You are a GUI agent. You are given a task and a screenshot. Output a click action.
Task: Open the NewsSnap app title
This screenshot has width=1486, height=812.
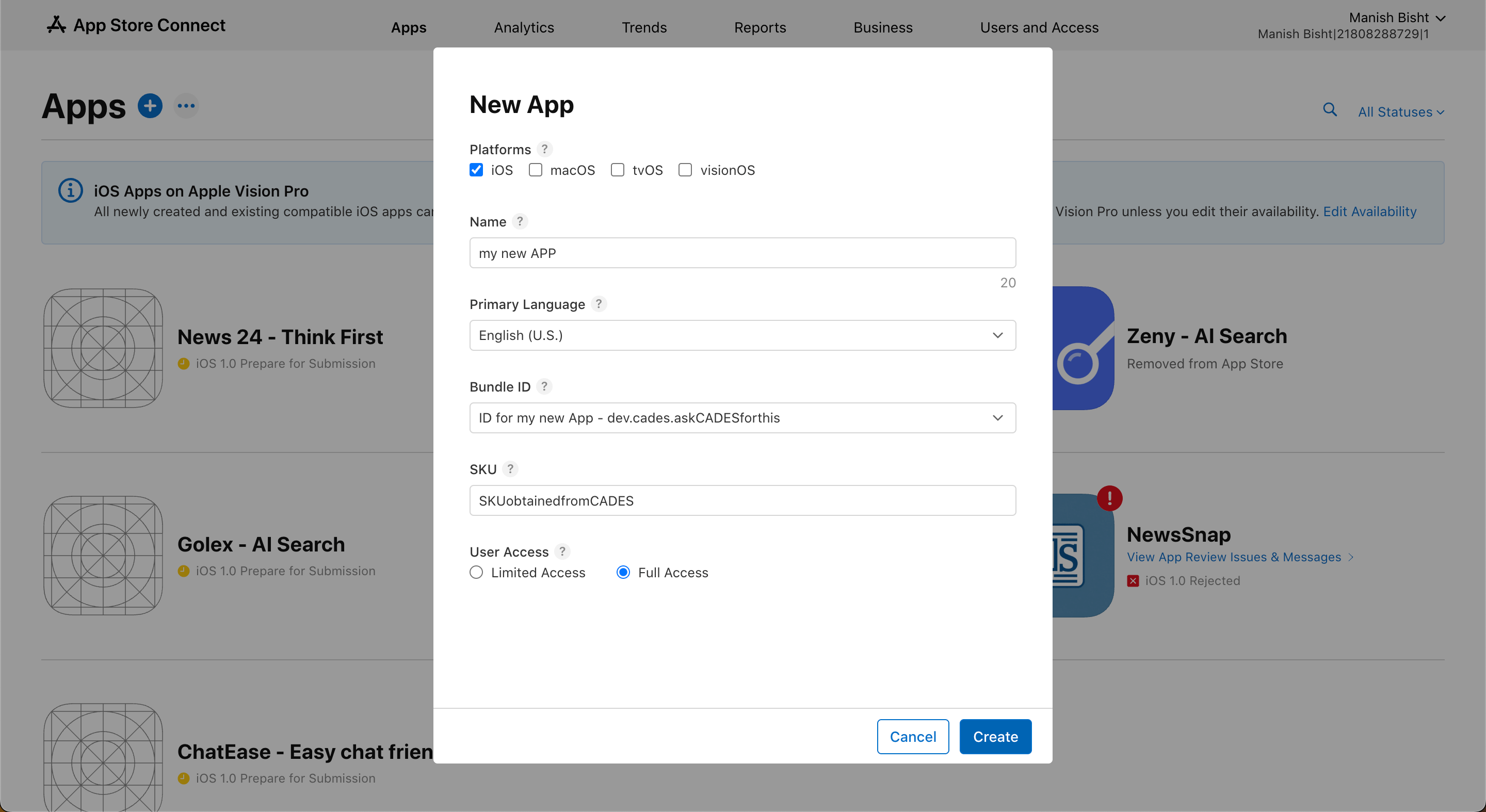tap(1178, 534)
